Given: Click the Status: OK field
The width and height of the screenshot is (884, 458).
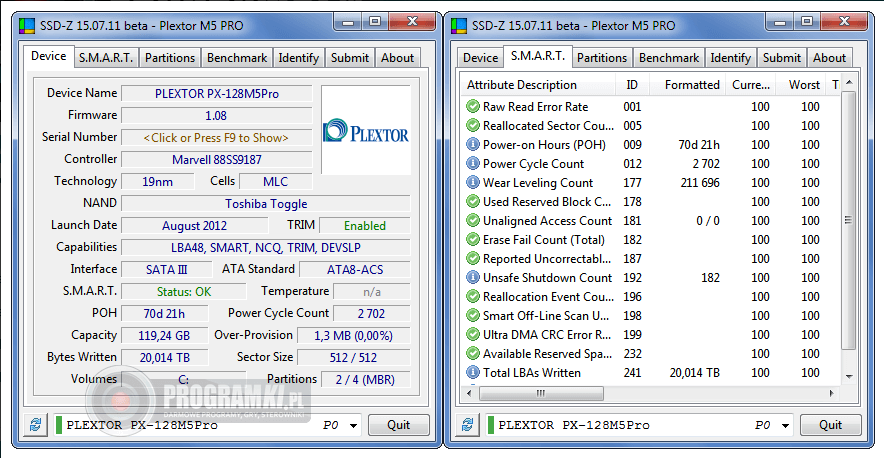Looking at the screenshot, I should point(184,292).
